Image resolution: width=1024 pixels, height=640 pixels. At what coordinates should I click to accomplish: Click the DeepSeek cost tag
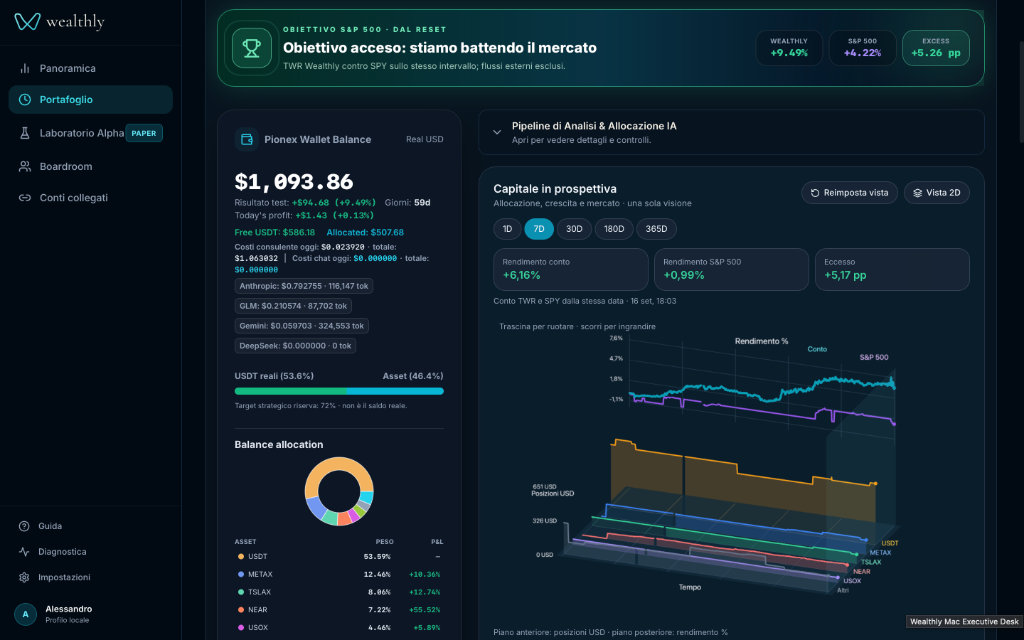pos(295,345)
